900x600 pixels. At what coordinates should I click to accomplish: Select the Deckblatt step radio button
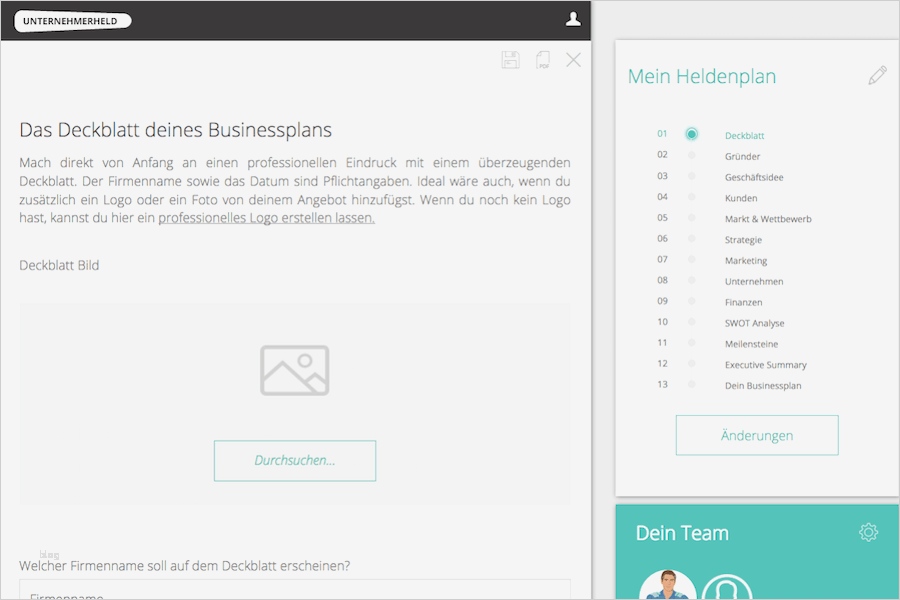(x=691, y=135)
